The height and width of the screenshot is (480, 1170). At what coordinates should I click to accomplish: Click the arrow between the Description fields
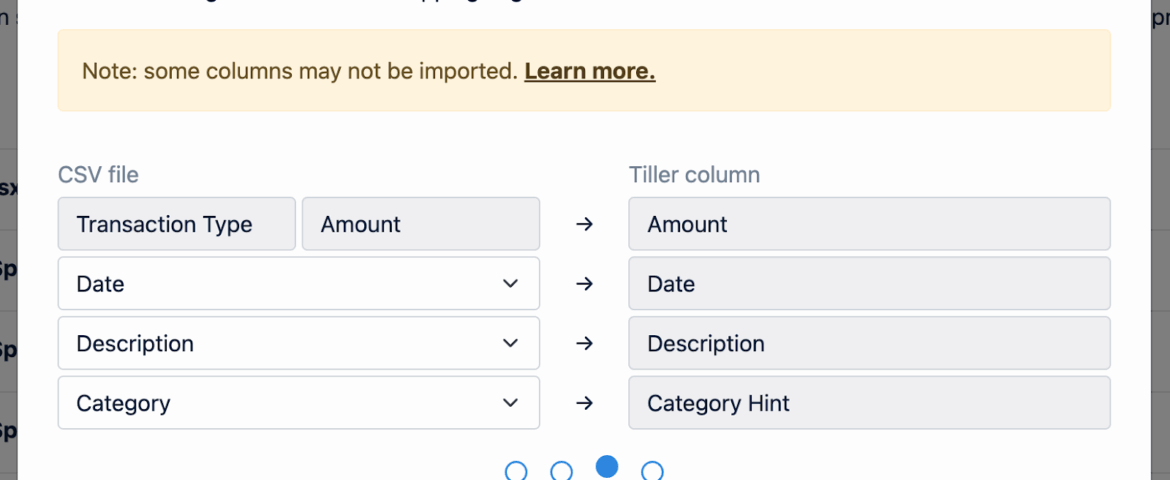pyautogui.click(x=585, y=344)
